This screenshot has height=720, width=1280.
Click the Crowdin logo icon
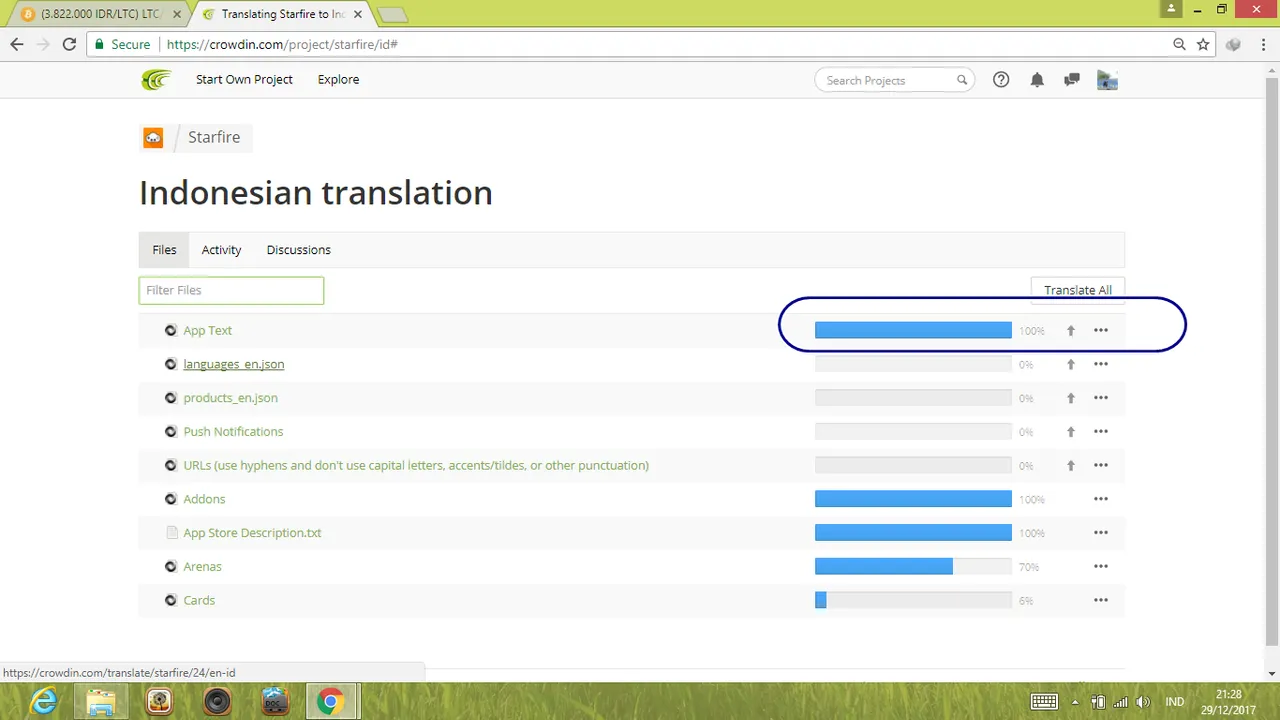pyautogui.click(x=156, y=80)
